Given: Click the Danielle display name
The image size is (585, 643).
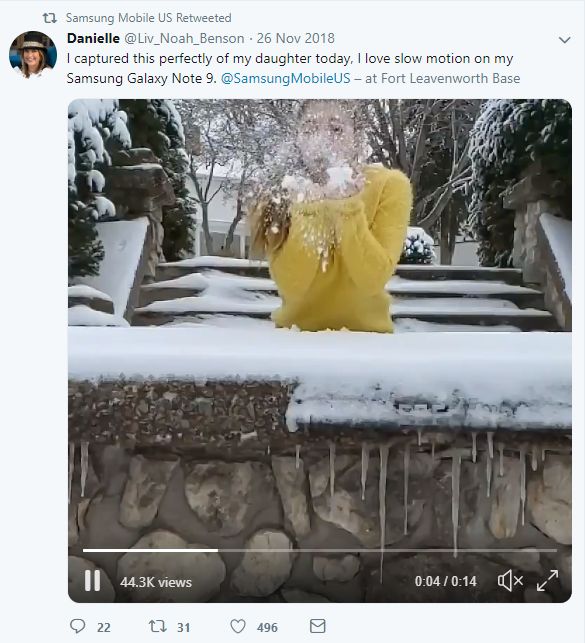Looking at the screenshot, I should pyautogui.click(x=93, y=39).
